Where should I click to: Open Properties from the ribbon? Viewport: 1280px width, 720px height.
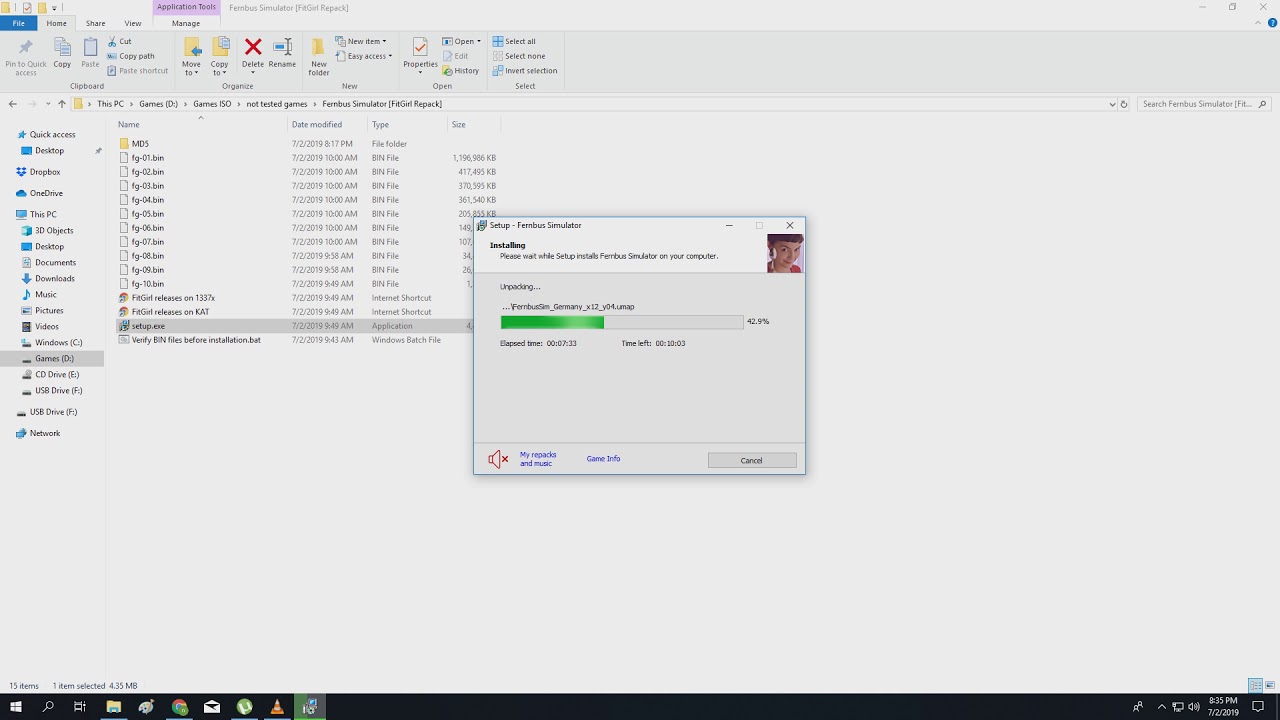click(x=420, y=56)
